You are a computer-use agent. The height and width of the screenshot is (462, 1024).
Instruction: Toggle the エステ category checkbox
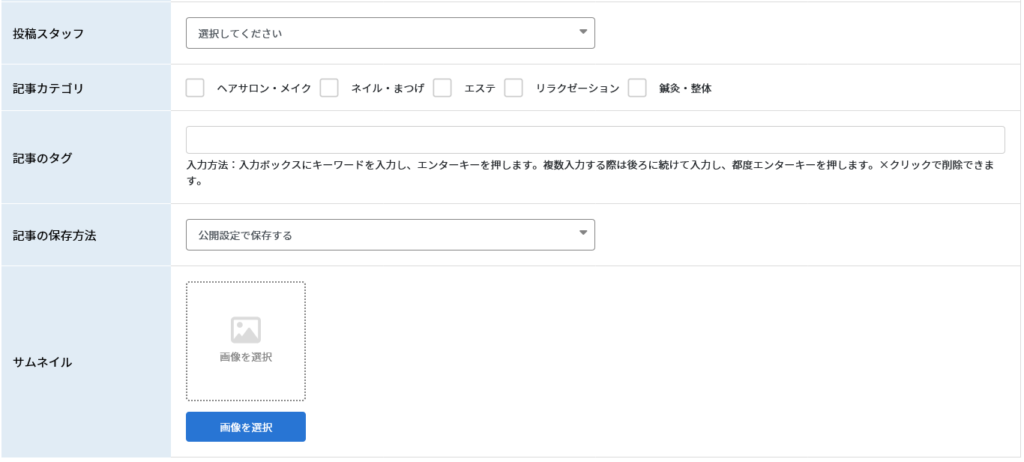(442, 88)
